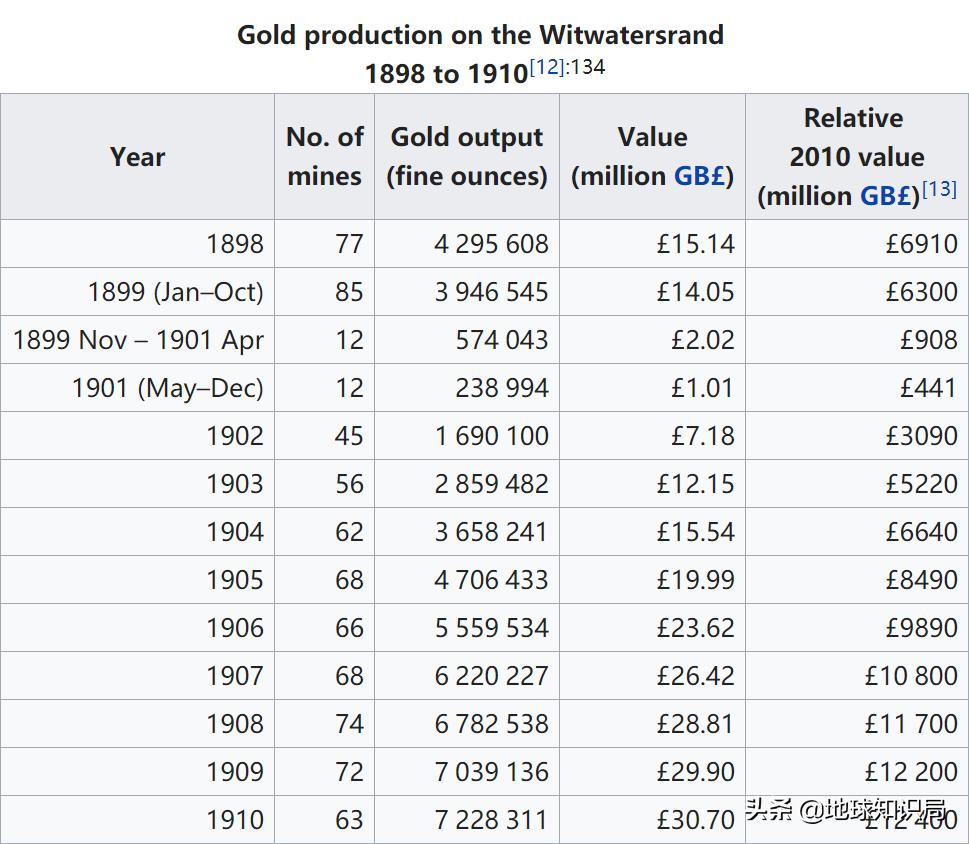Open citation [12] in the table title
The width and height of the screenshot is (969, 844).
547,68
